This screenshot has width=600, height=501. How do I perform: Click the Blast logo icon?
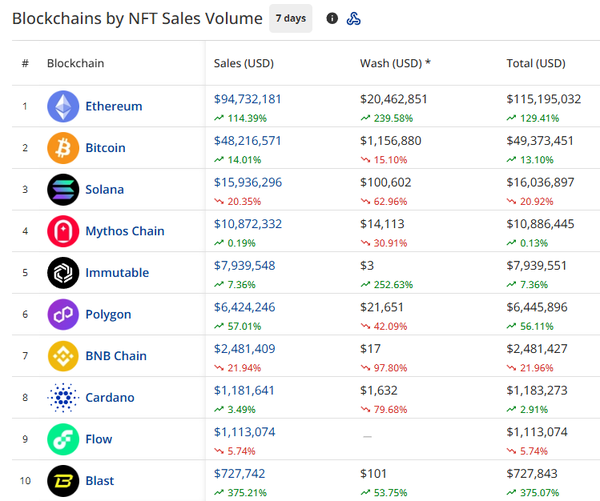(x=63, y=481)
